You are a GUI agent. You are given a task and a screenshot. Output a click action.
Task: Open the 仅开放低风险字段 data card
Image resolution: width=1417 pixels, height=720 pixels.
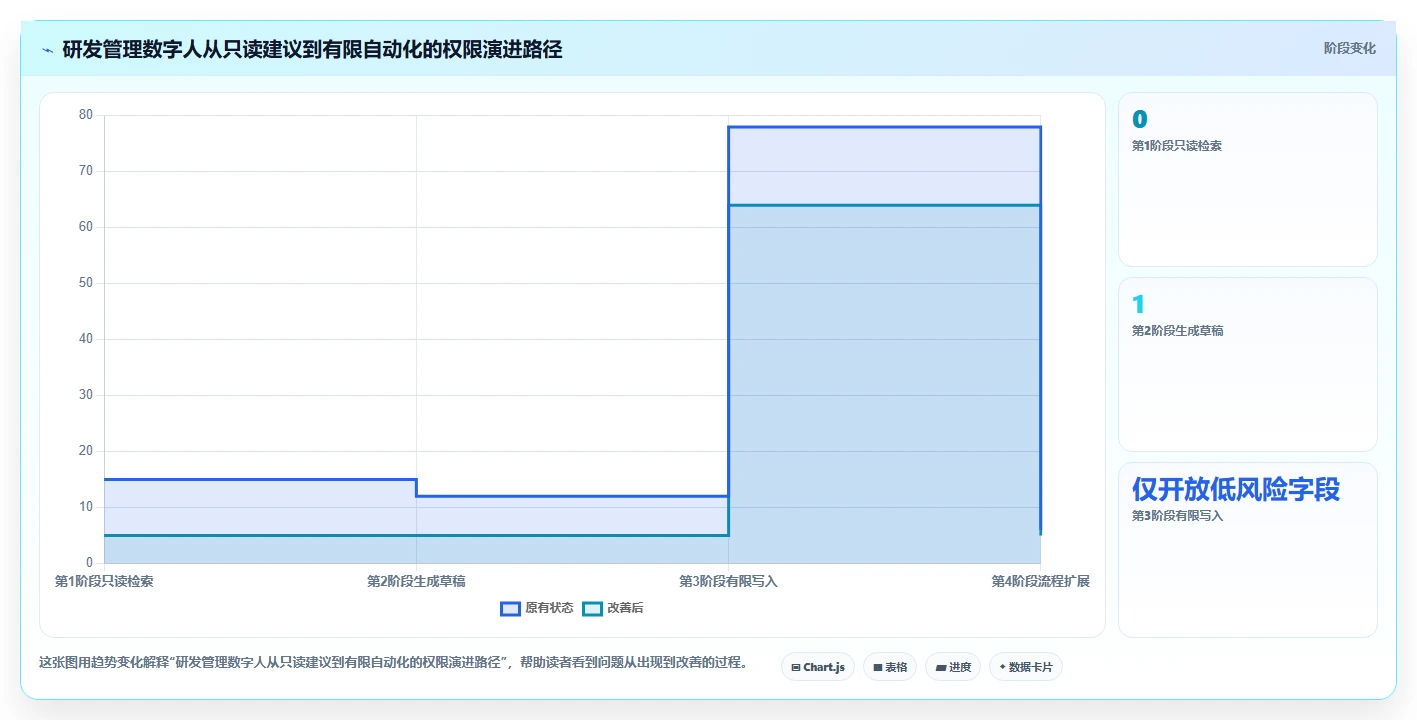tap(1247, 549)
